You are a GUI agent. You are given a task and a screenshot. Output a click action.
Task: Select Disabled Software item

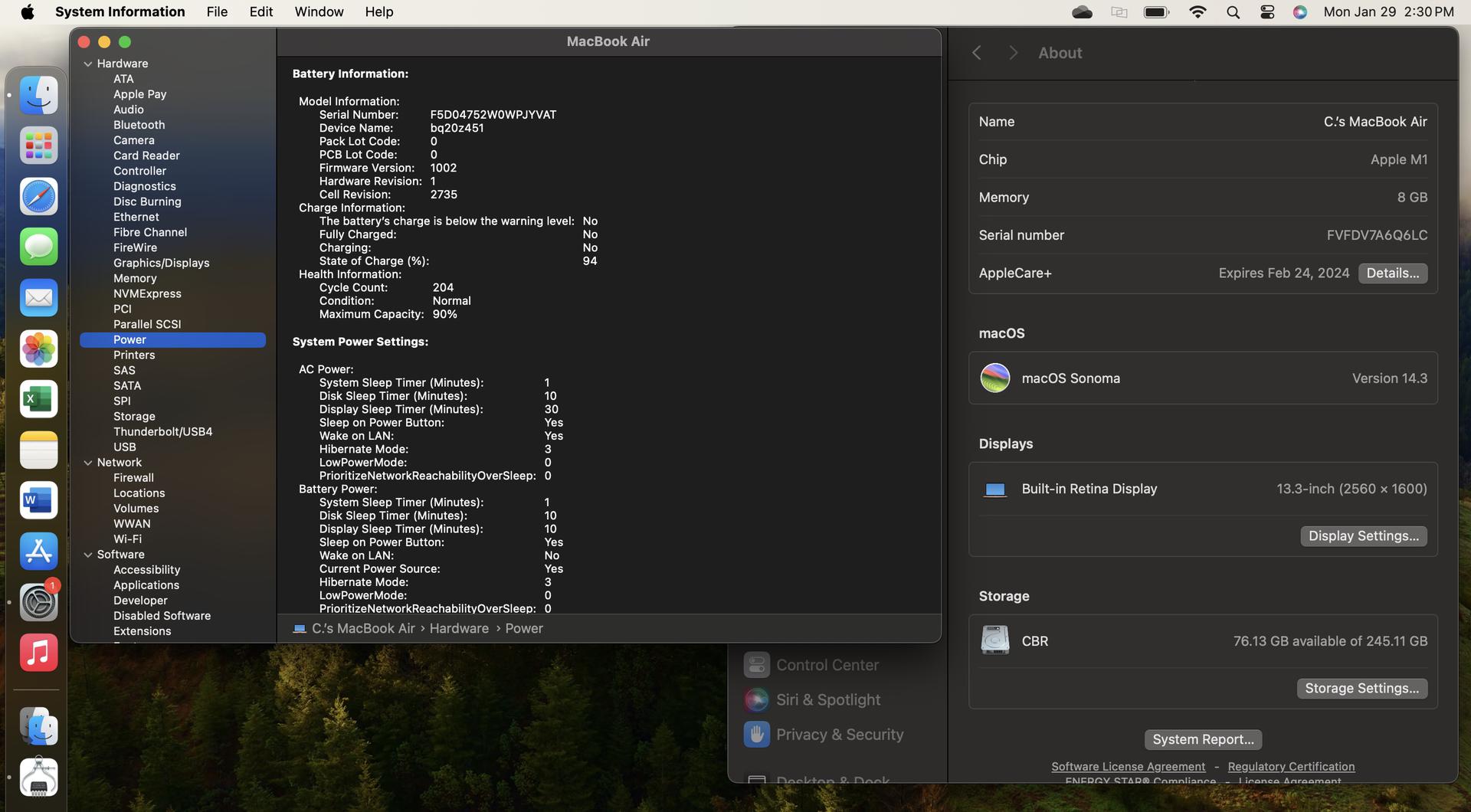[162, 616]
